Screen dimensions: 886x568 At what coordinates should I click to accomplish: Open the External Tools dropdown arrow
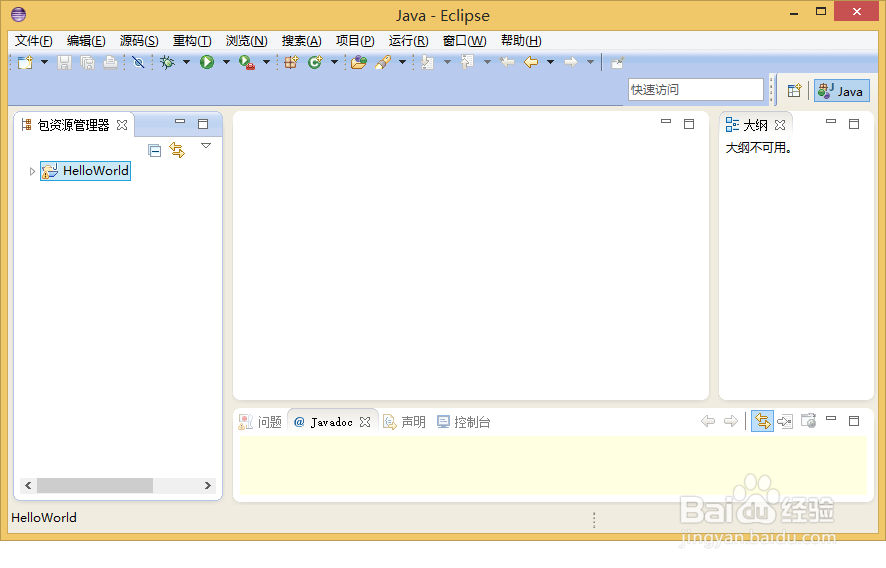[266, 62]
